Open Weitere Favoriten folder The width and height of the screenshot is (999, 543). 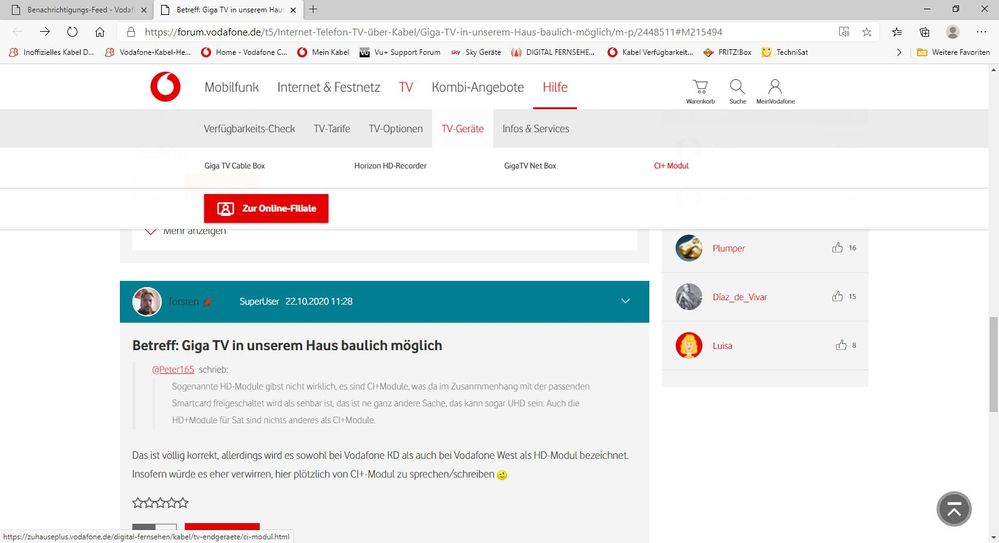[953, 52]
